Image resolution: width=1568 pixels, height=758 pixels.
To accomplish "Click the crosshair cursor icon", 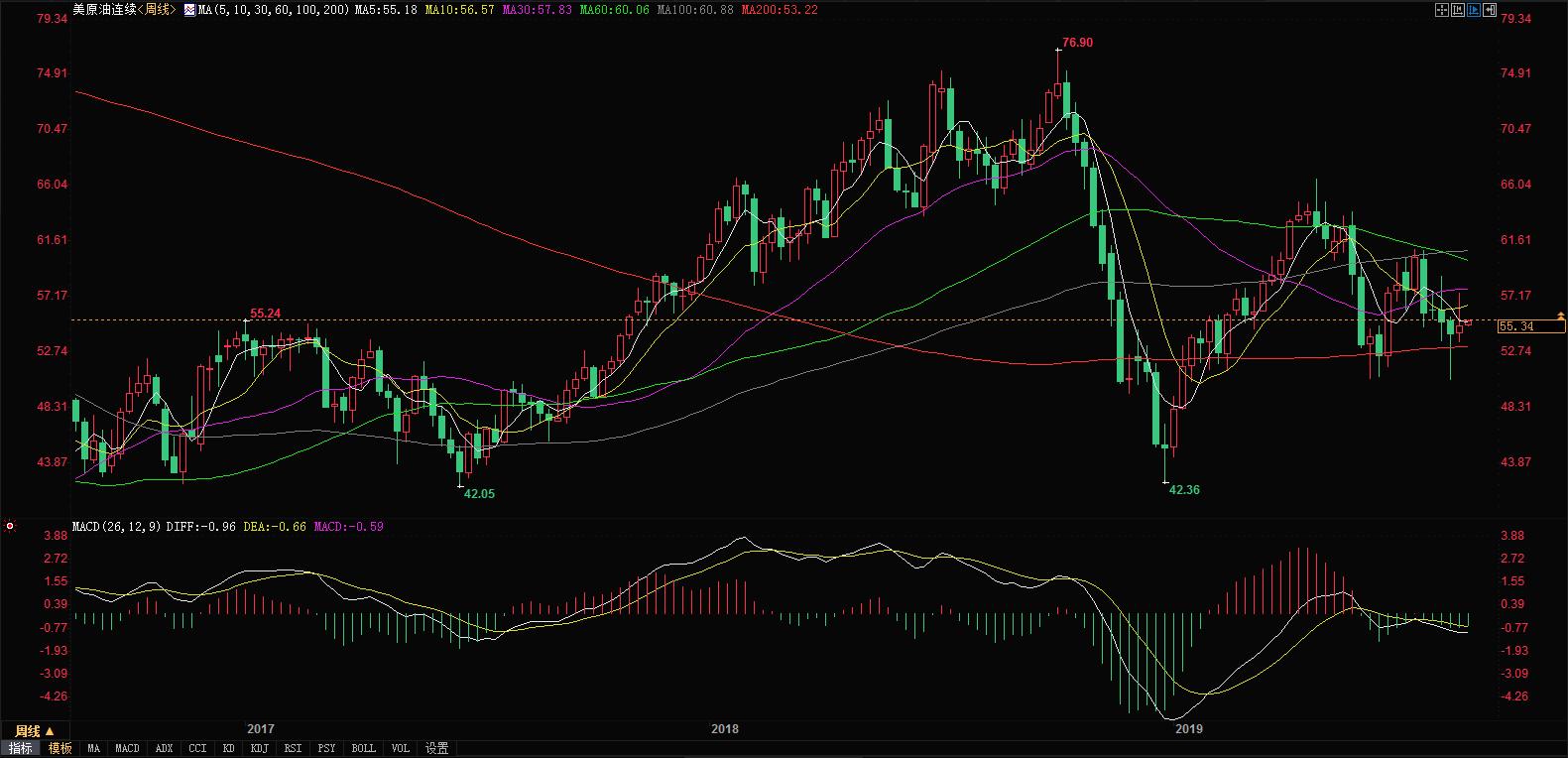I will [x=1442, y=10].
